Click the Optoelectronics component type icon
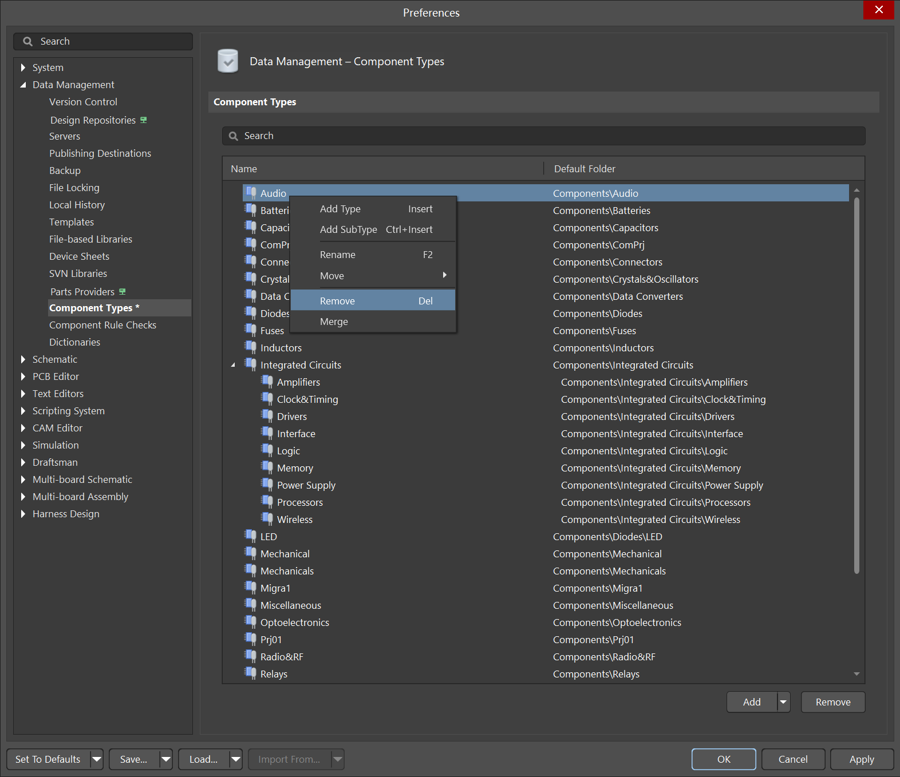Screen dimensions: 900x777 click(x=251, y=622)
